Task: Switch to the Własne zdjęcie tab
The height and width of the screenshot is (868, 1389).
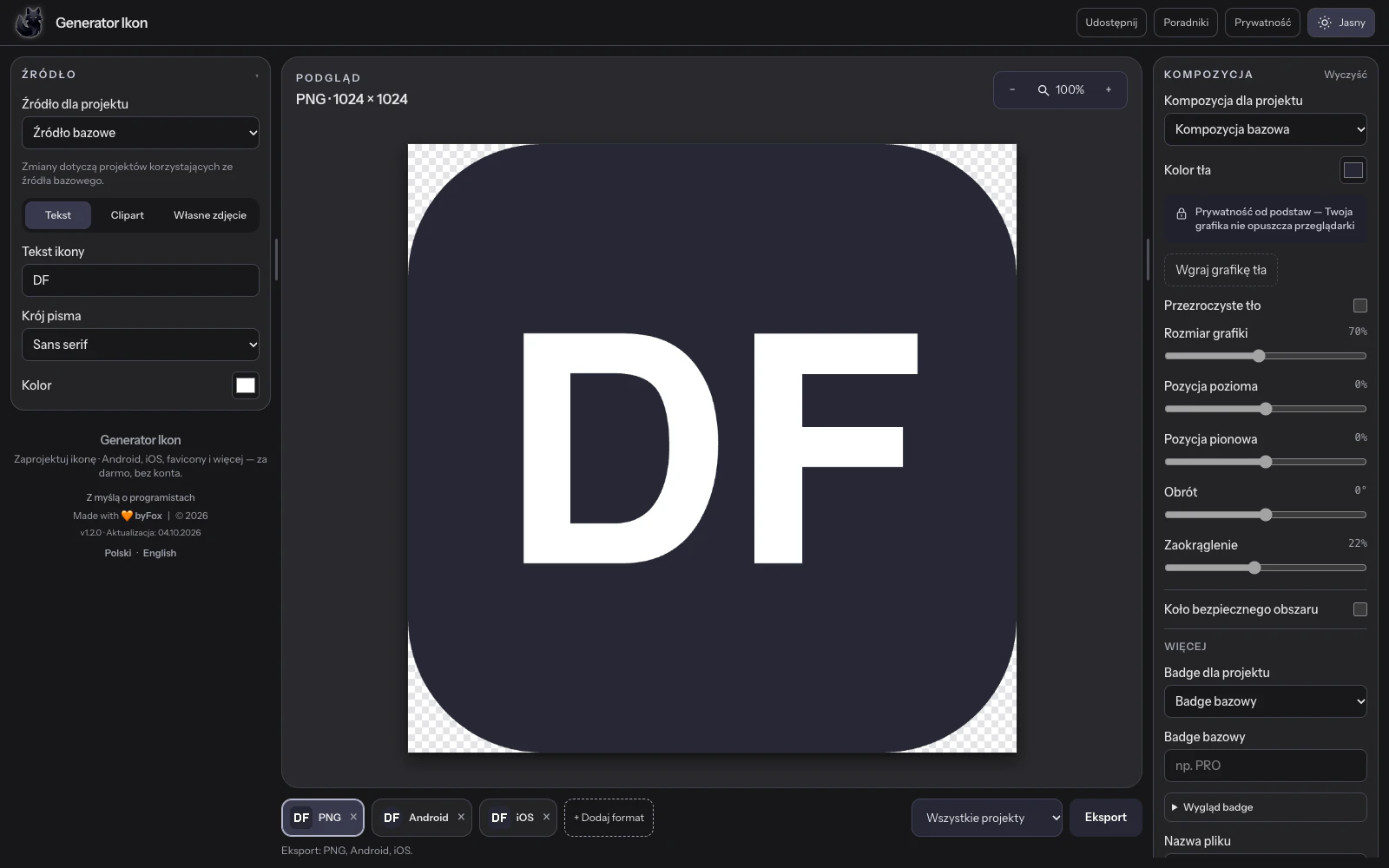Action: click(210, 215)
